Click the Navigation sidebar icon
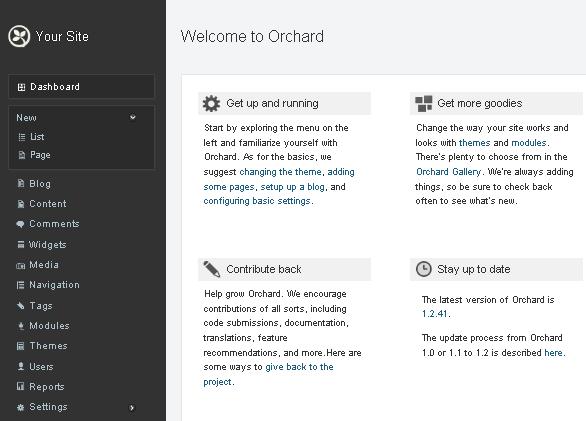Image resolution: width=586 pixels, height=421 pixels. pos(21,285)
